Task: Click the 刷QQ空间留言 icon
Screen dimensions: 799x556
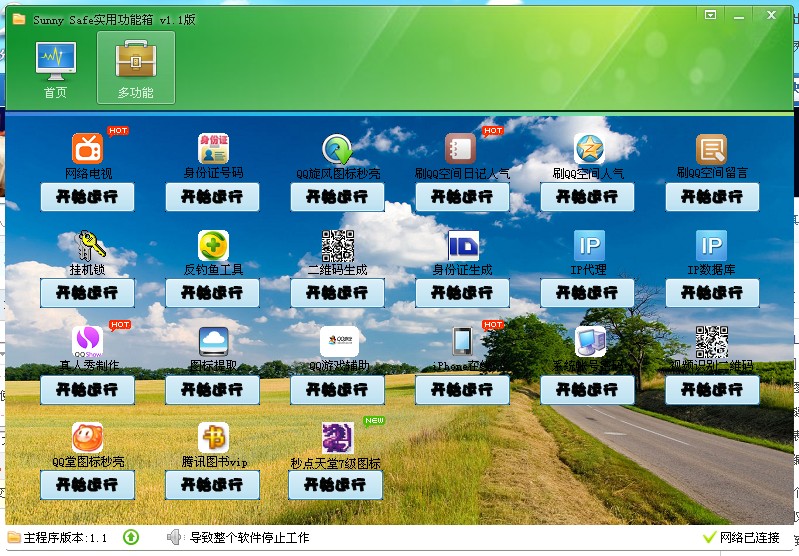Action: (711, 149)
